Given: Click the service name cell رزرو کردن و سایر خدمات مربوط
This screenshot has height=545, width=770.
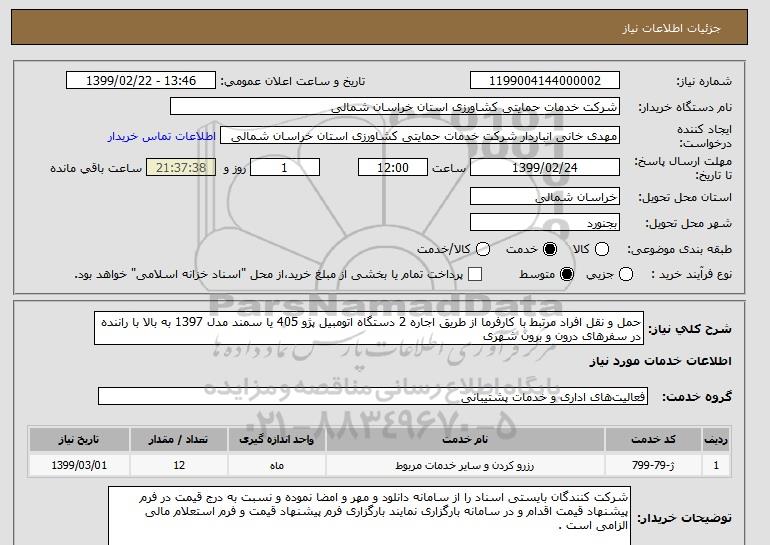Looking at the screenshot, I should tap(465, 465).
